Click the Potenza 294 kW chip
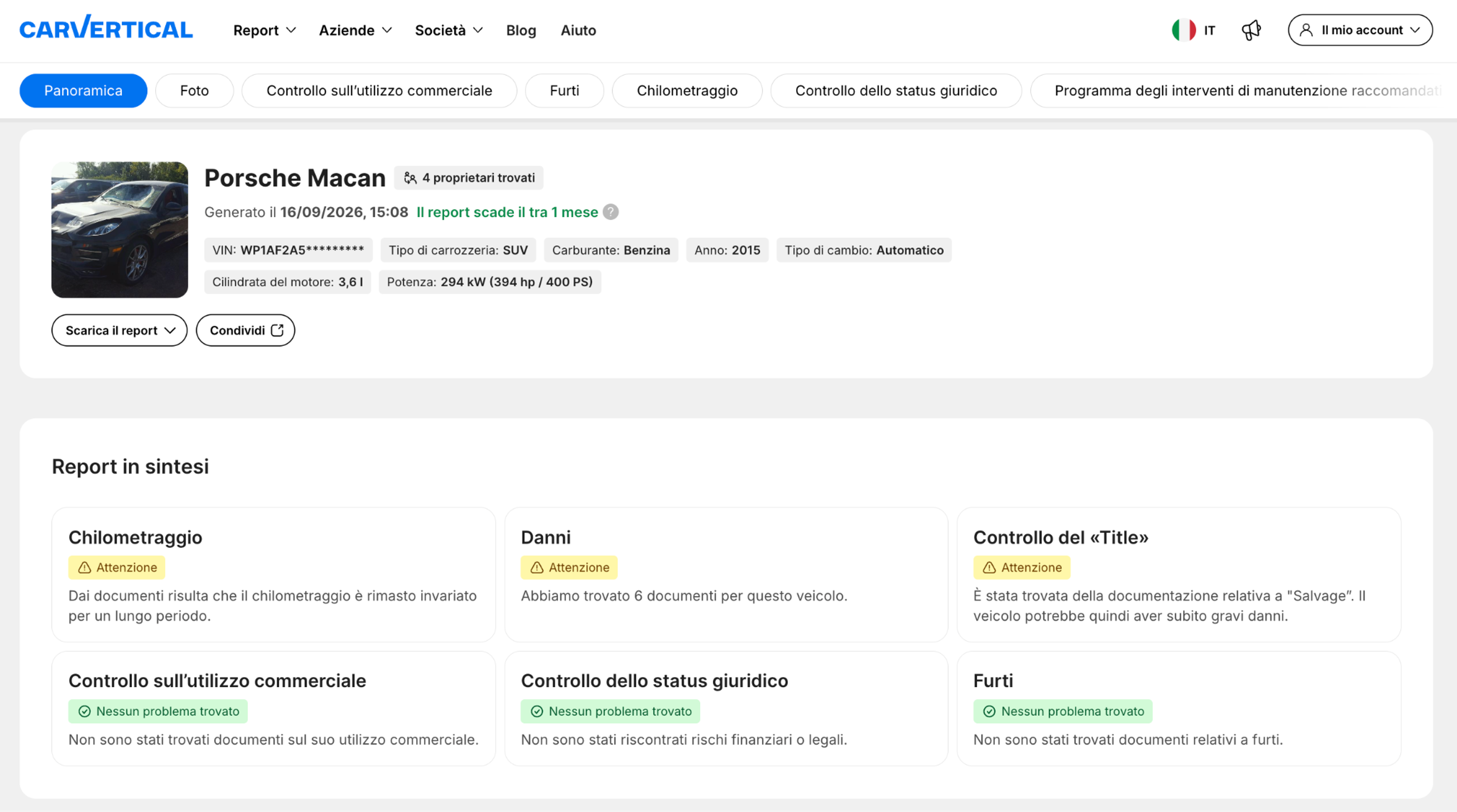Viewport: 1457px width, 812px height. [x=490, y=281]
